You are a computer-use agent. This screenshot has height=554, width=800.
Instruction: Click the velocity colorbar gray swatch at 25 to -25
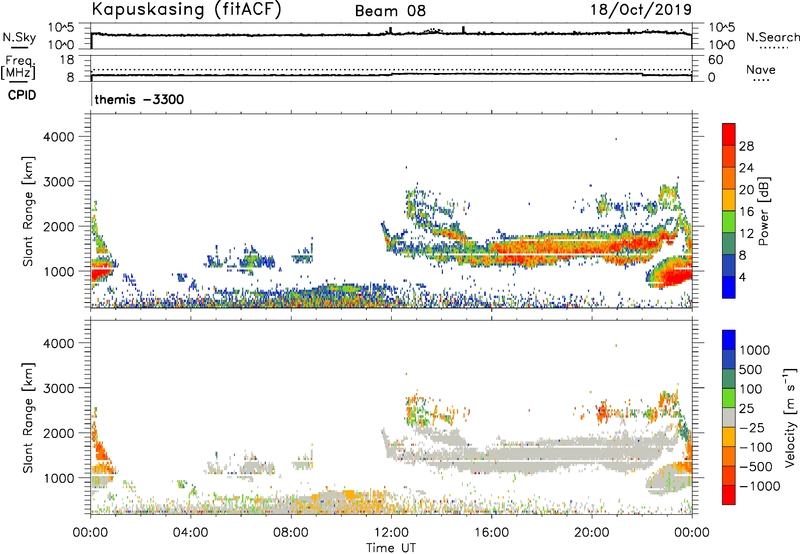pyautogui.click(x=729, y=418)
